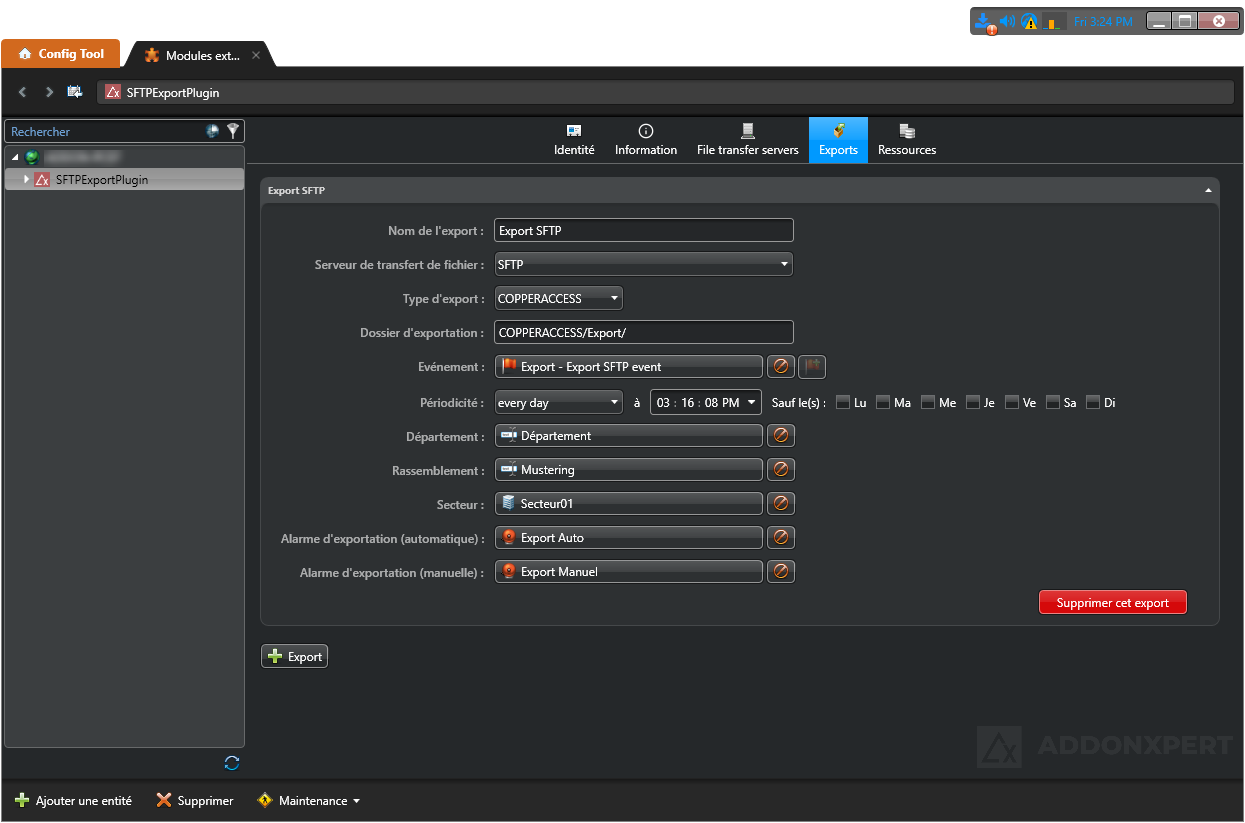Click the red Supprimer cet export button
1245x823 pixels.
(1112, 603)
